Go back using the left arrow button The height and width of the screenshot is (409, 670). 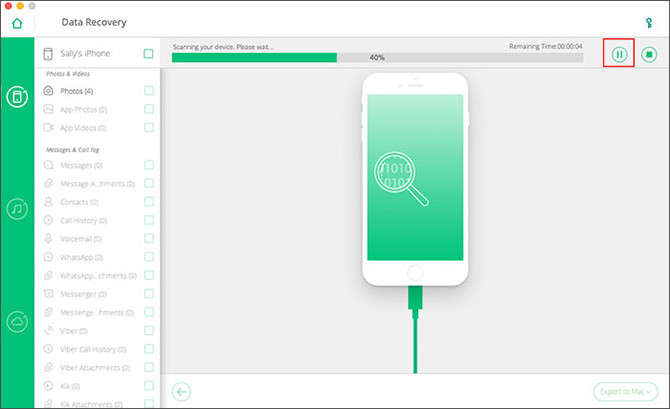click(181, 391)
